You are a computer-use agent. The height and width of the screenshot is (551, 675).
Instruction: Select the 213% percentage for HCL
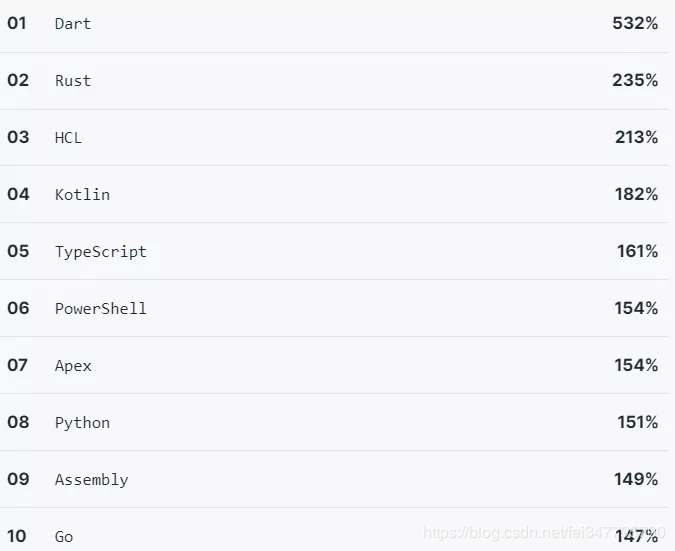[x=636, y=137]
